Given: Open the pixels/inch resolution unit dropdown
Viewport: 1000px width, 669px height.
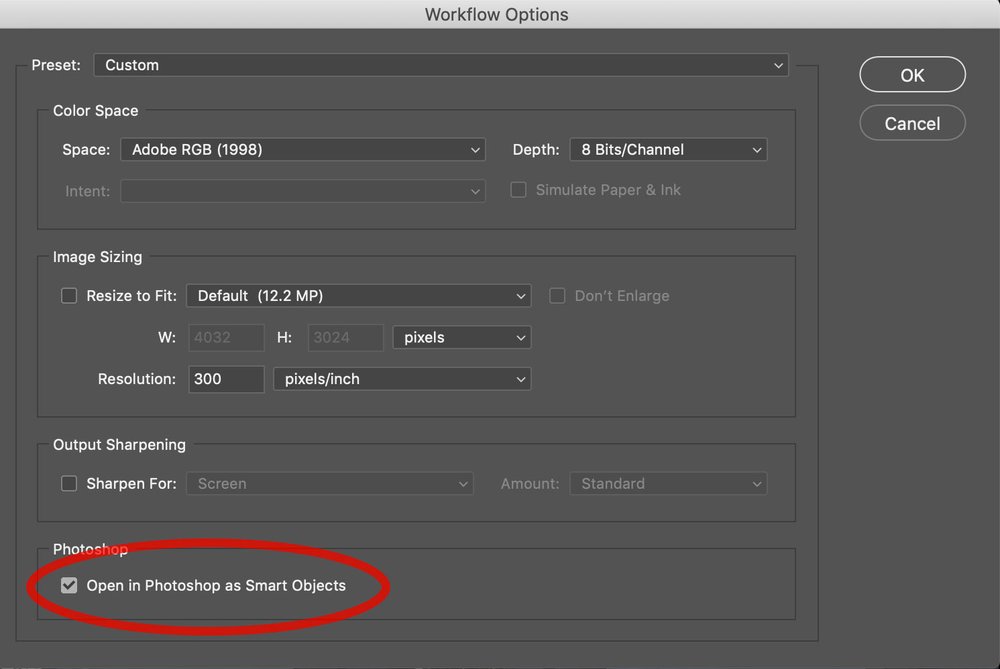Looking at the screenshot, I should click(x=401, y=379).
